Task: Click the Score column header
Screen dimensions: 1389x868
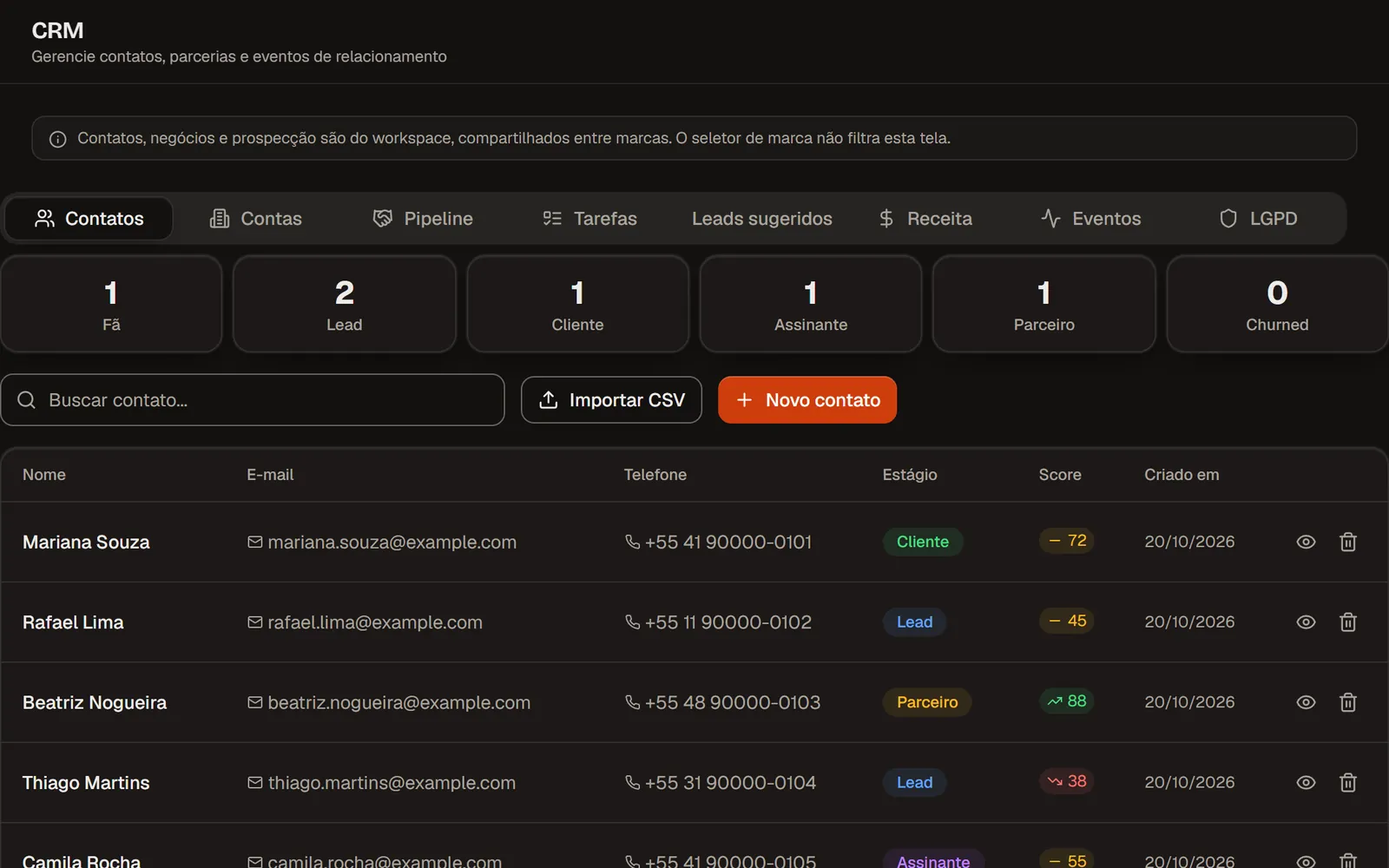Action: pyautogui.click(x=1060, y=475)
